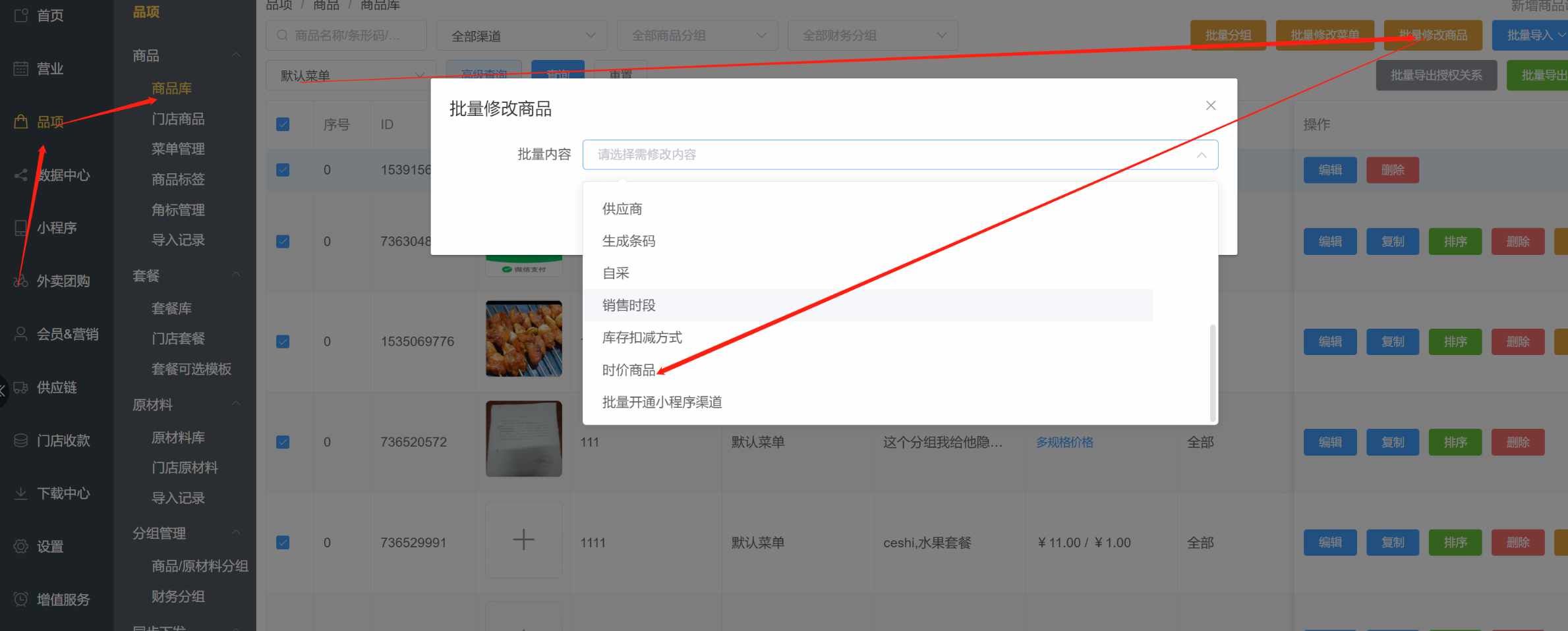This screenshot has height=631, width=1568.
Task: Collapse the 批量内容 select dropdown
Action: (1201, 155)
